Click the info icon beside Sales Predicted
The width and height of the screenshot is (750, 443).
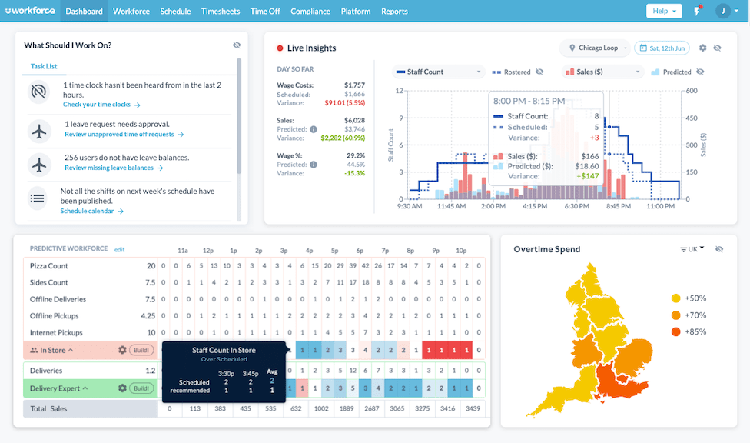coord(314,128)
